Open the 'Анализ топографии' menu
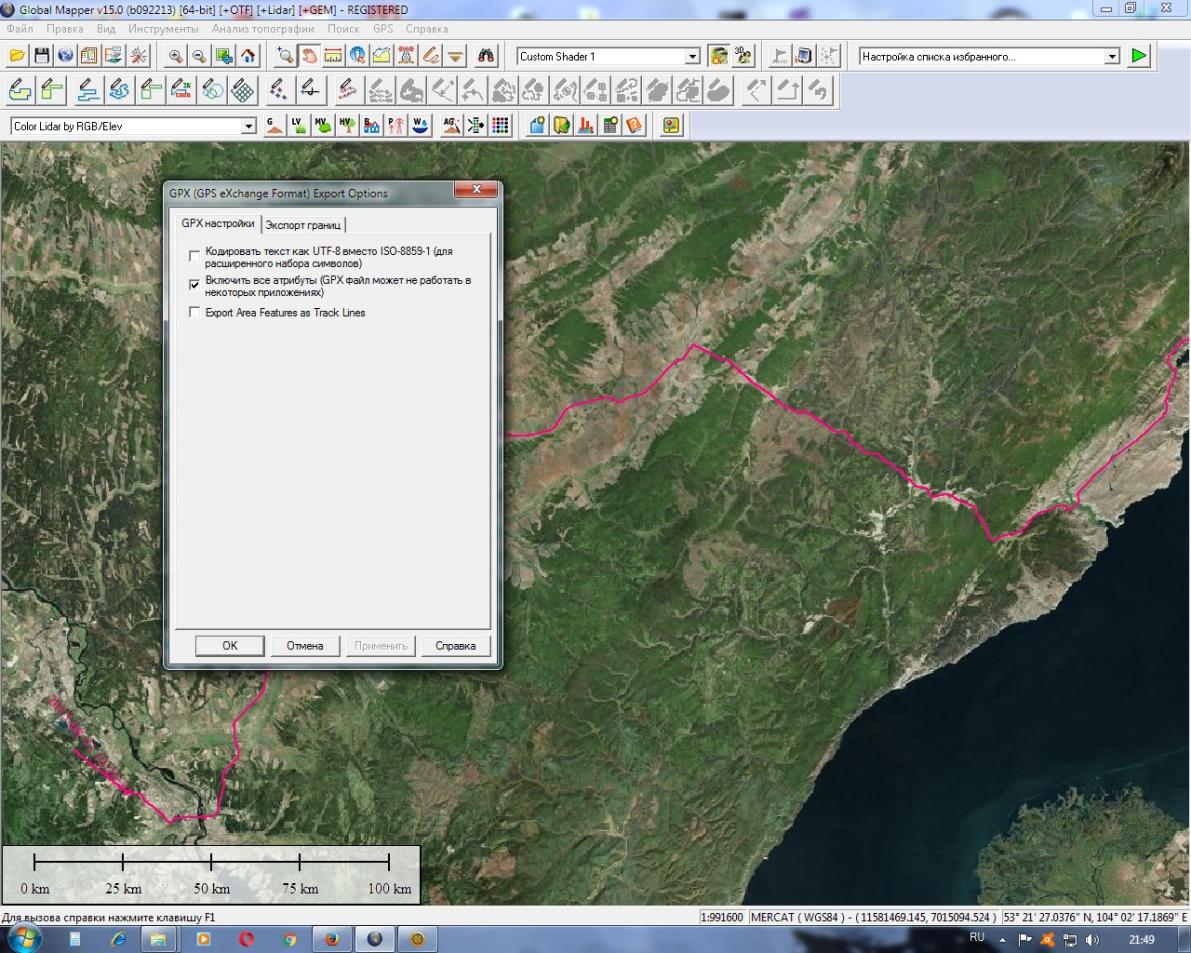 tap(262, 29)
